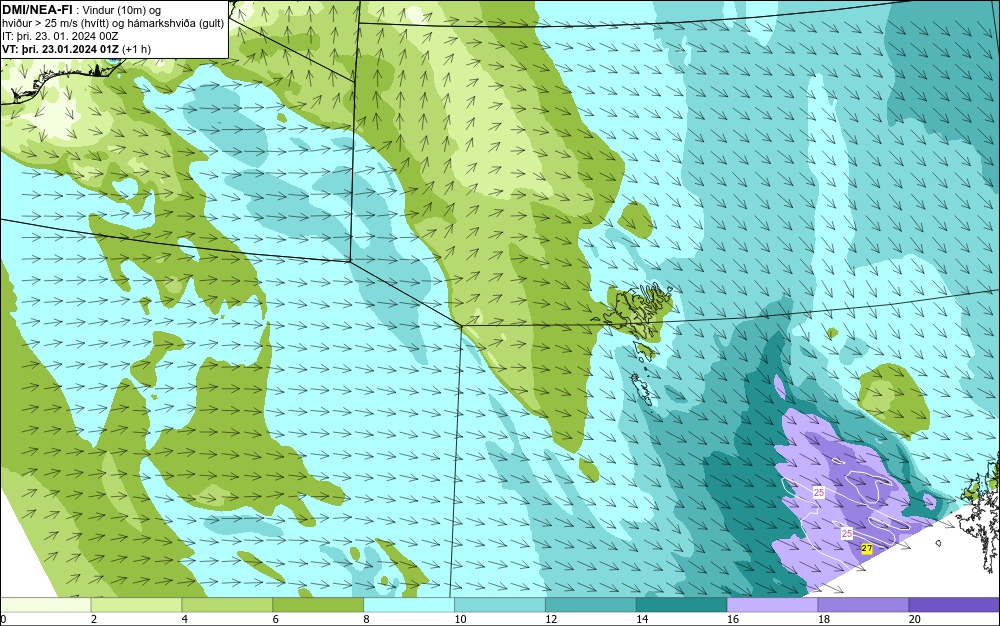This screenshot has width=1000, height=626.
Task: Click the legend scale number '10'
Action: pos(460,619)
